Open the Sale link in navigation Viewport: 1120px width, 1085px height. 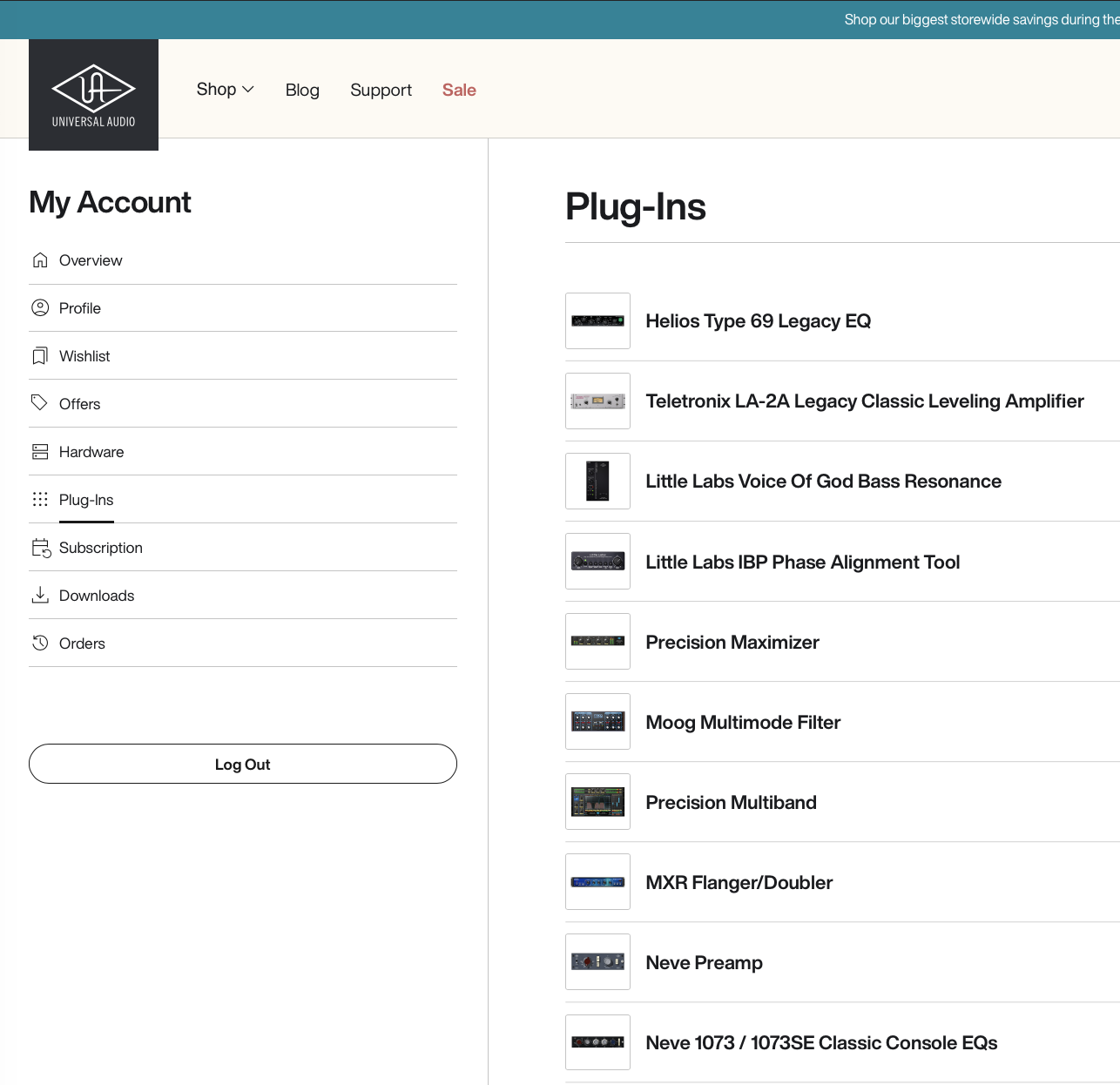(x=459, y=90)
